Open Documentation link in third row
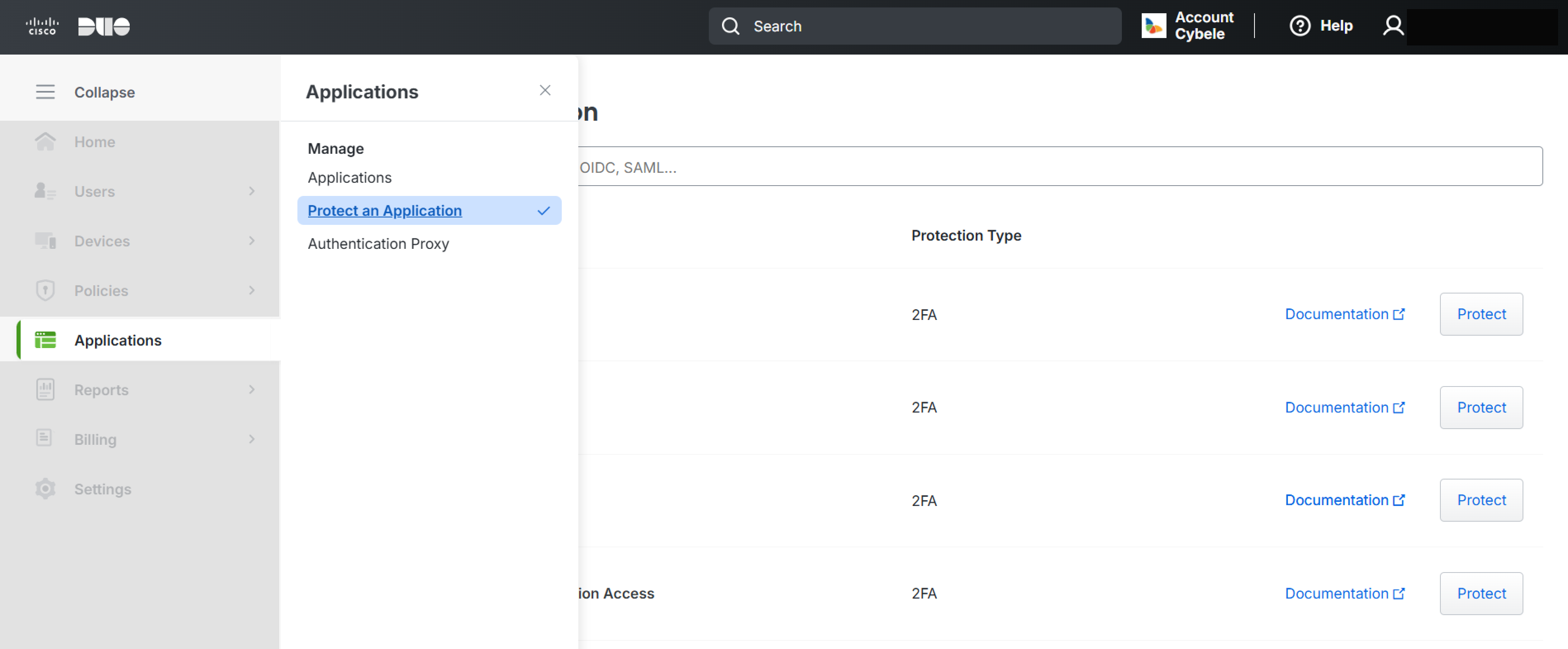 (x=1345, y=500)
